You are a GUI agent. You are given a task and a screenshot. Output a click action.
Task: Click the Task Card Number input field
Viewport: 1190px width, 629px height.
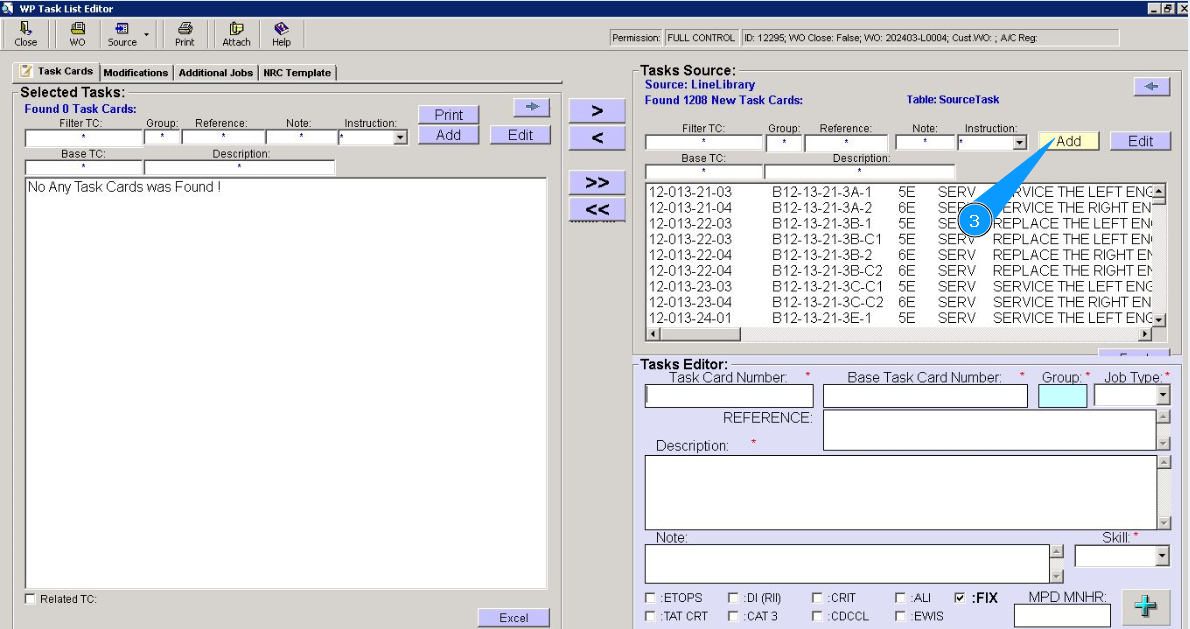click(x=729, y=396)
